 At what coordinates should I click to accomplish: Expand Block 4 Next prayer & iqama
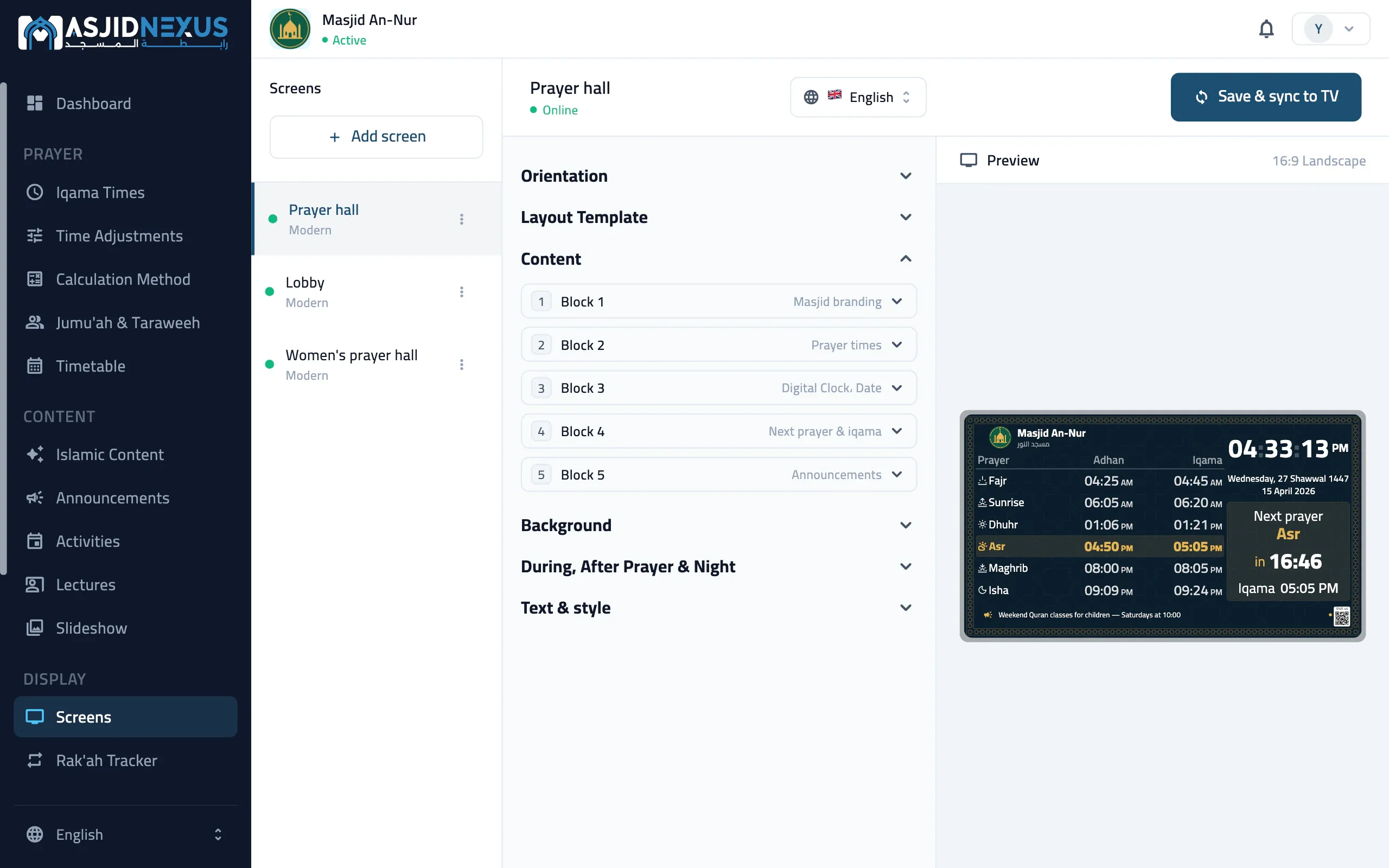point(718,431)
